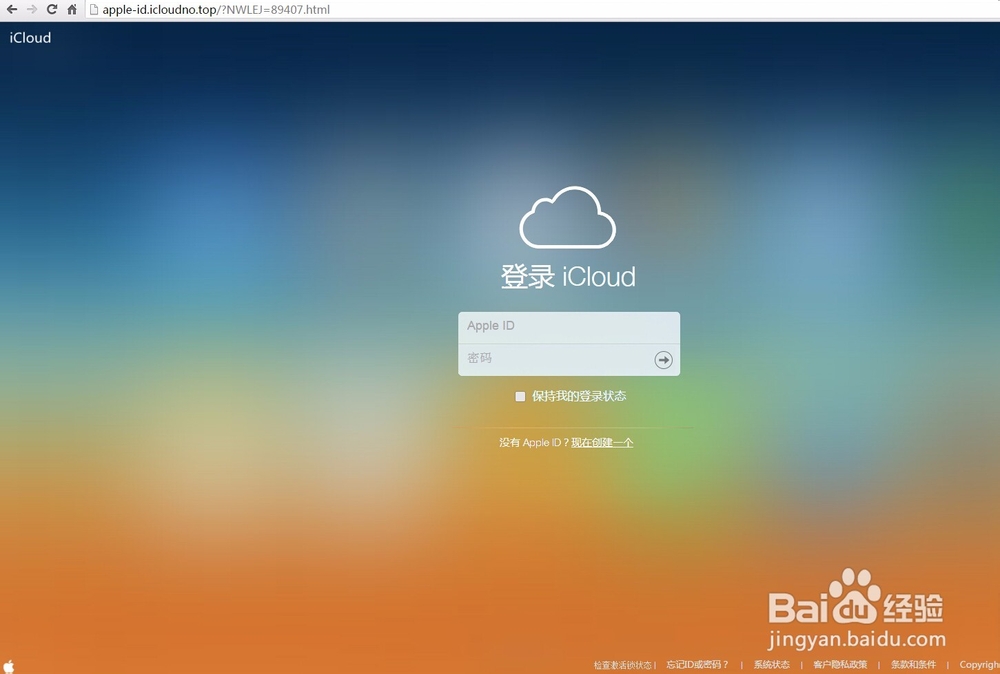
Task: Click the Apple logo in the footer
Action: (x=9, y=666)
